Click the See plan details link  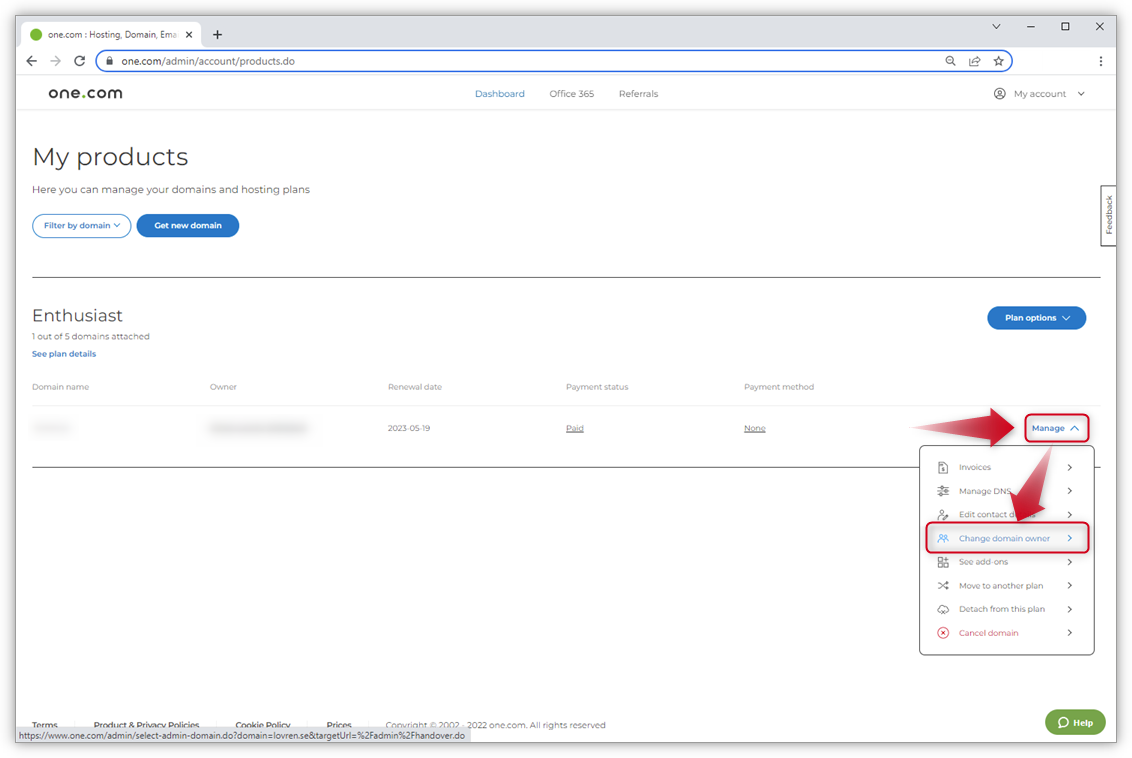coord(64,354)
